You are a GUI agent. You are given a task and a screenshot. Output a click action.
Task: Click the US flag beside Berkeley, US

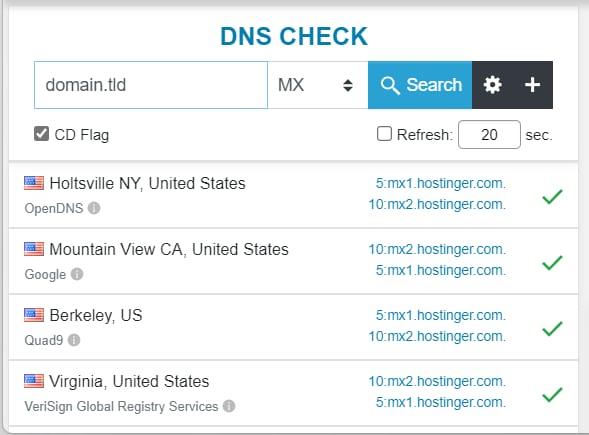(34, 315)
